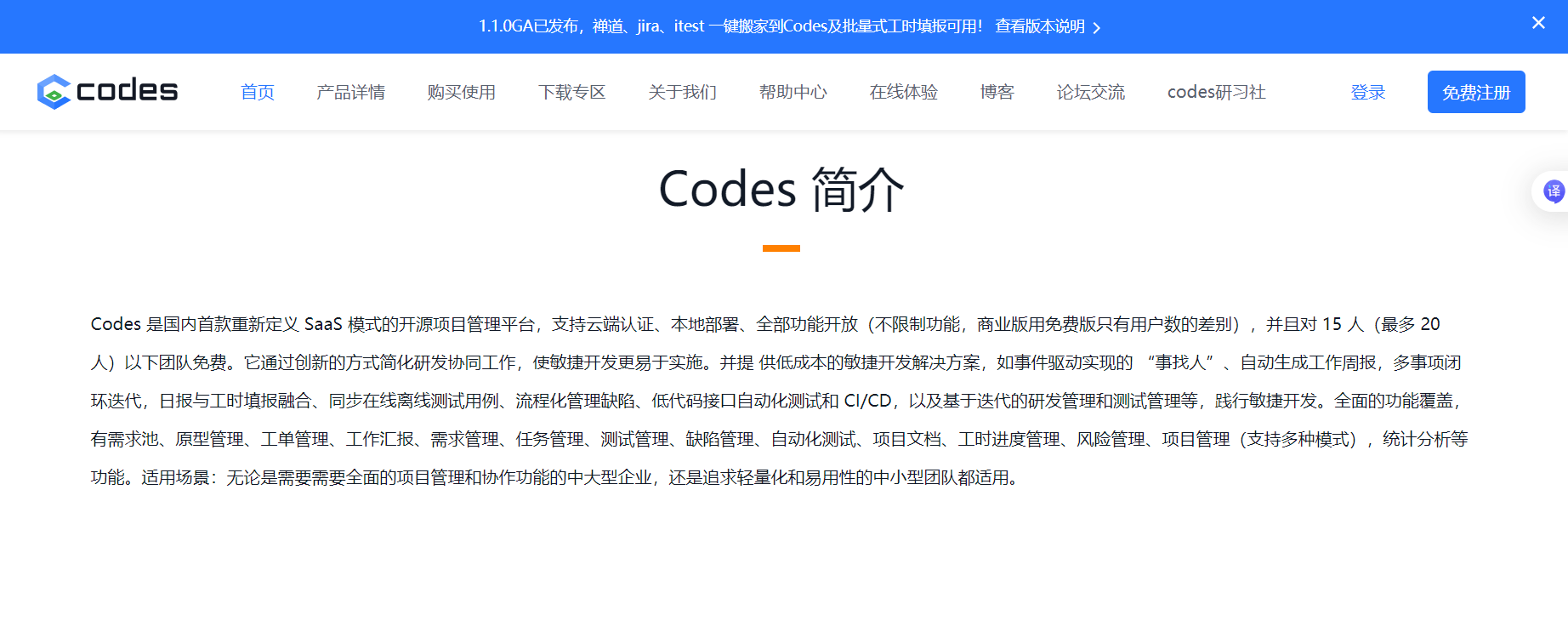Select 购买使用 in the navigation
The height and width of the screenshot is (621, 1568).
click(462, 92)
